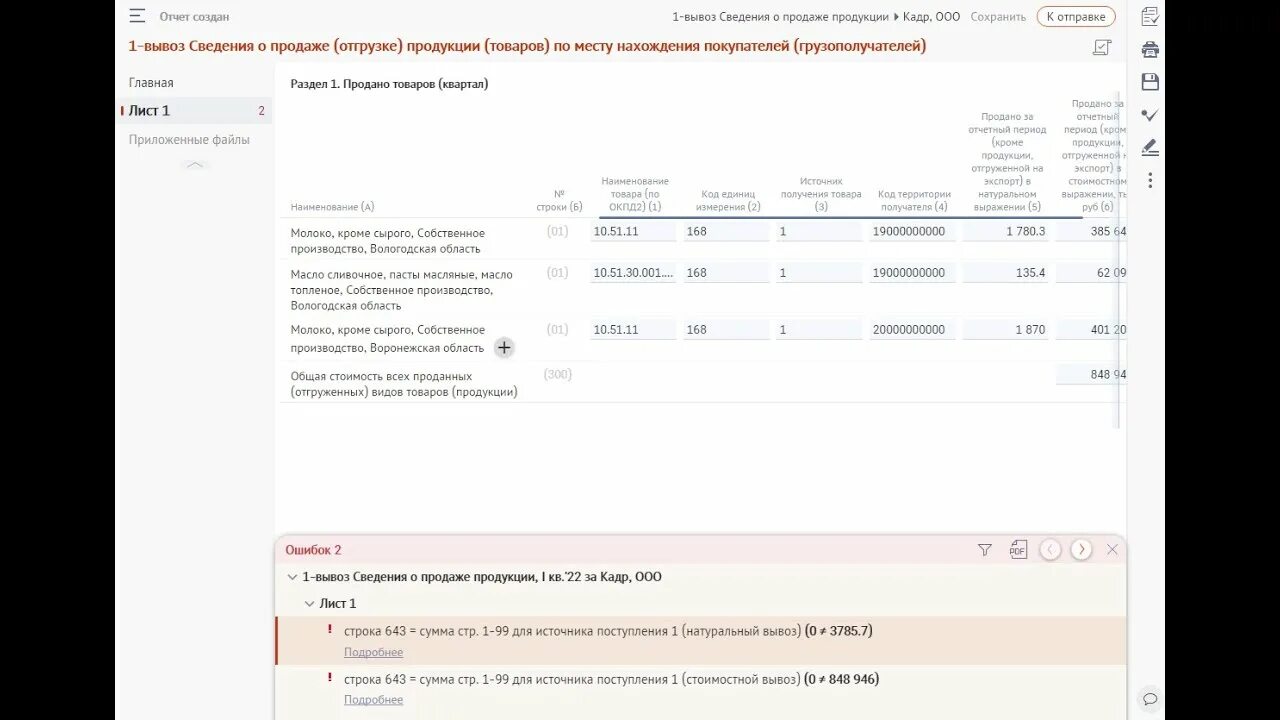Collapse the 1-вывоз report error tree
Screen dimensions: 1280x720
292,577
